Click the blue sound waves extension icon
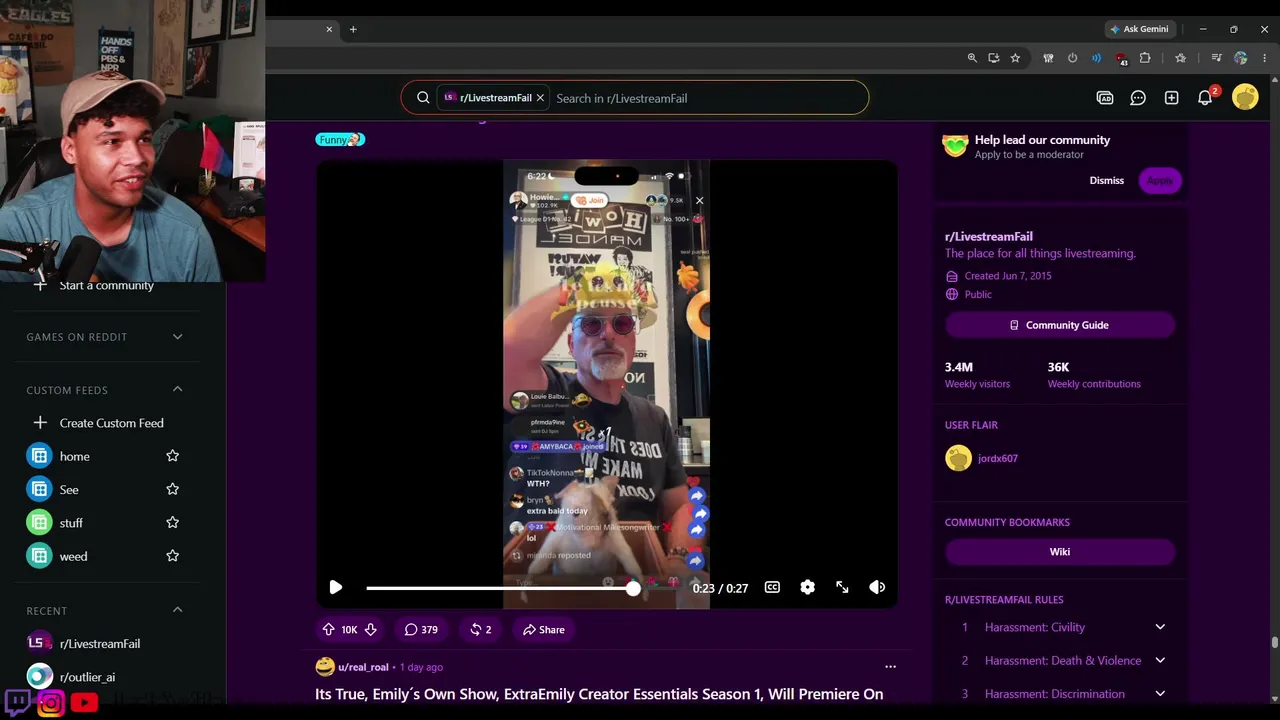Screen dimensions: 1280x720 (x=1096, y=58)
